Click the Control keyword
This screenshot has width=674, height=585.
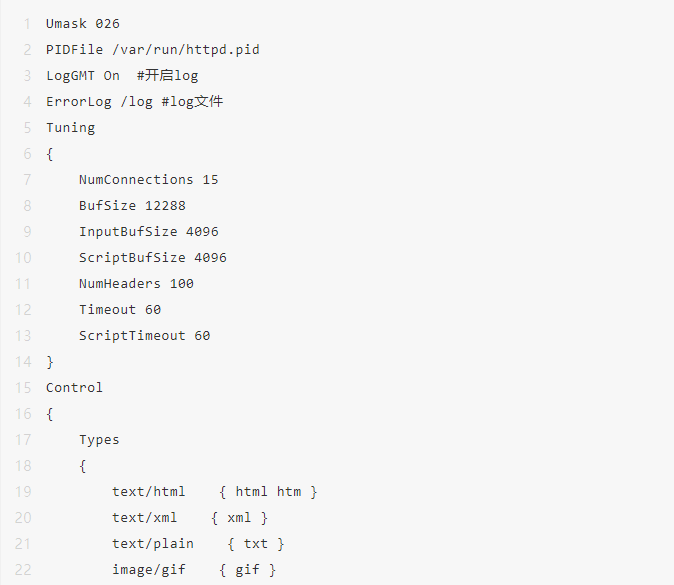(74, 387)
